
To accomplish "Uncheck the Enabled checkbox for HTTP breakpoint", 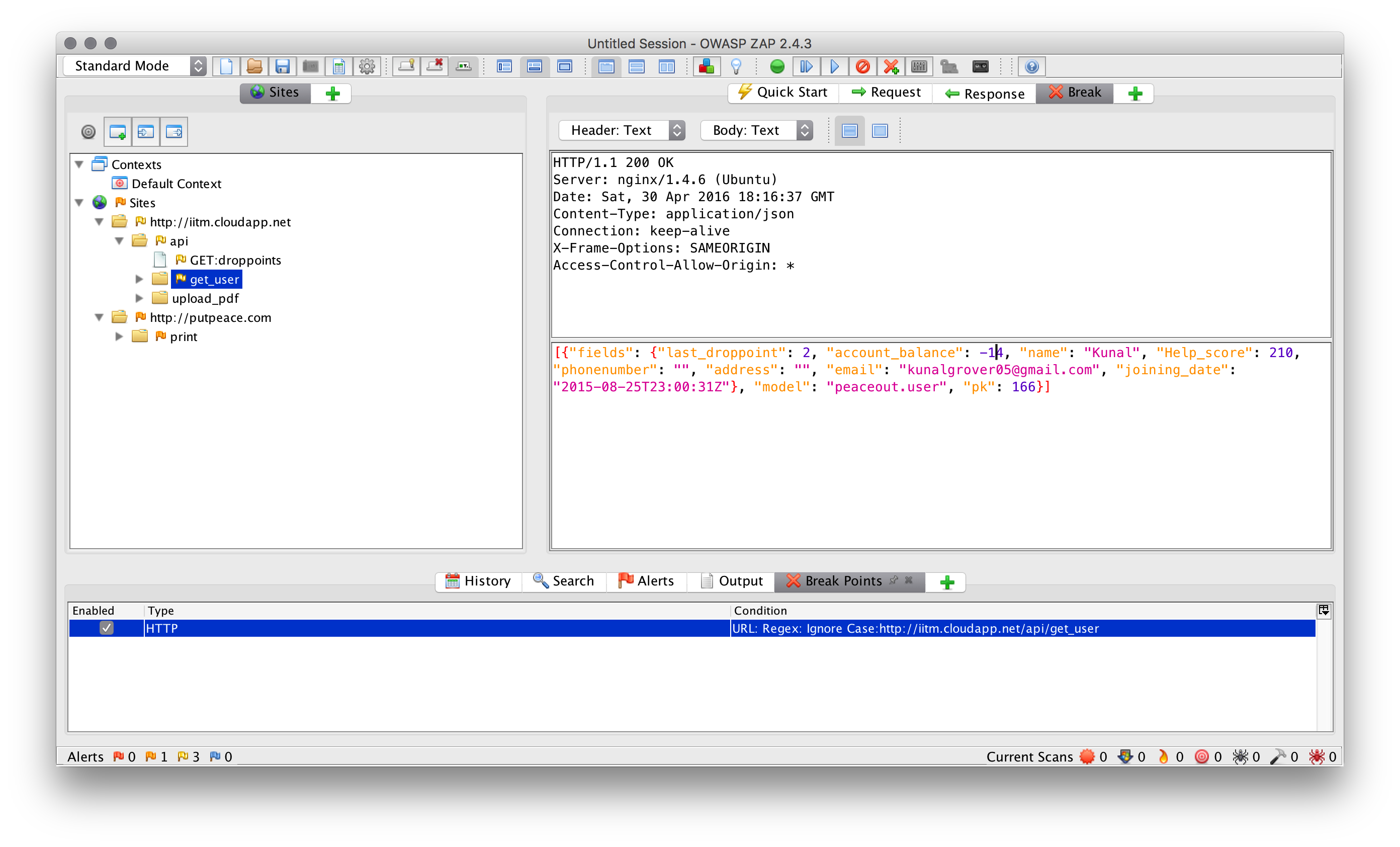I will pyautogui.click(x=106, y=628).
